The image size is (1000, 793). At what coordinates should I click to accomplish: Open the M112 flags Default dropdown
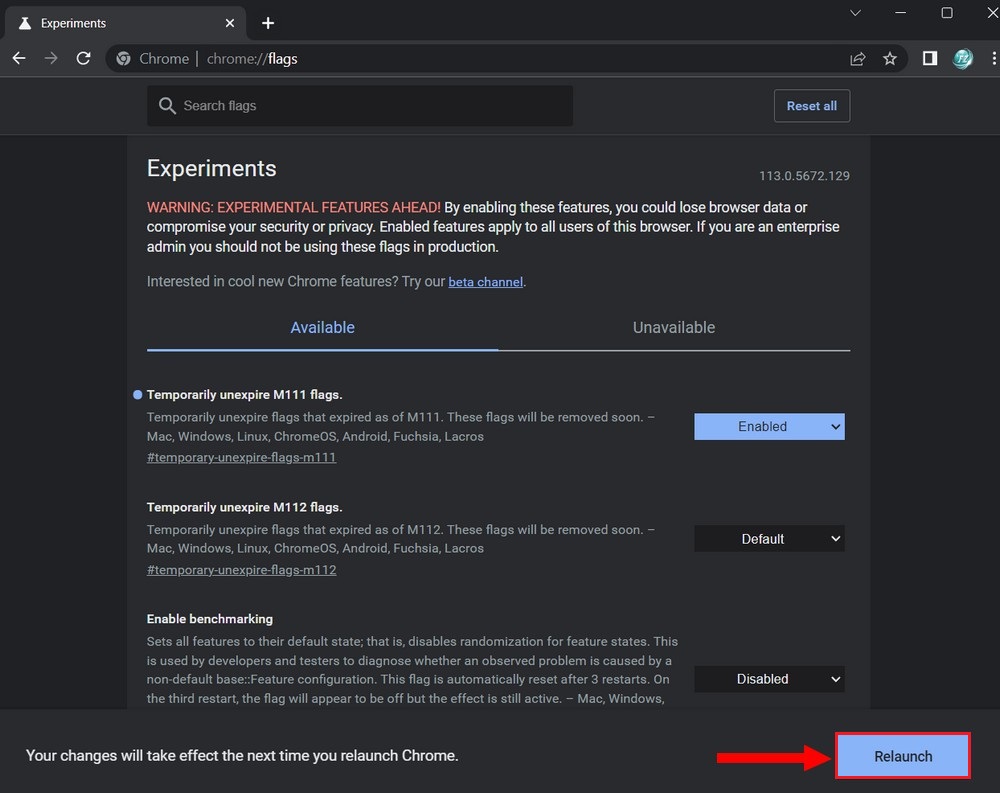tap(769, 539)
